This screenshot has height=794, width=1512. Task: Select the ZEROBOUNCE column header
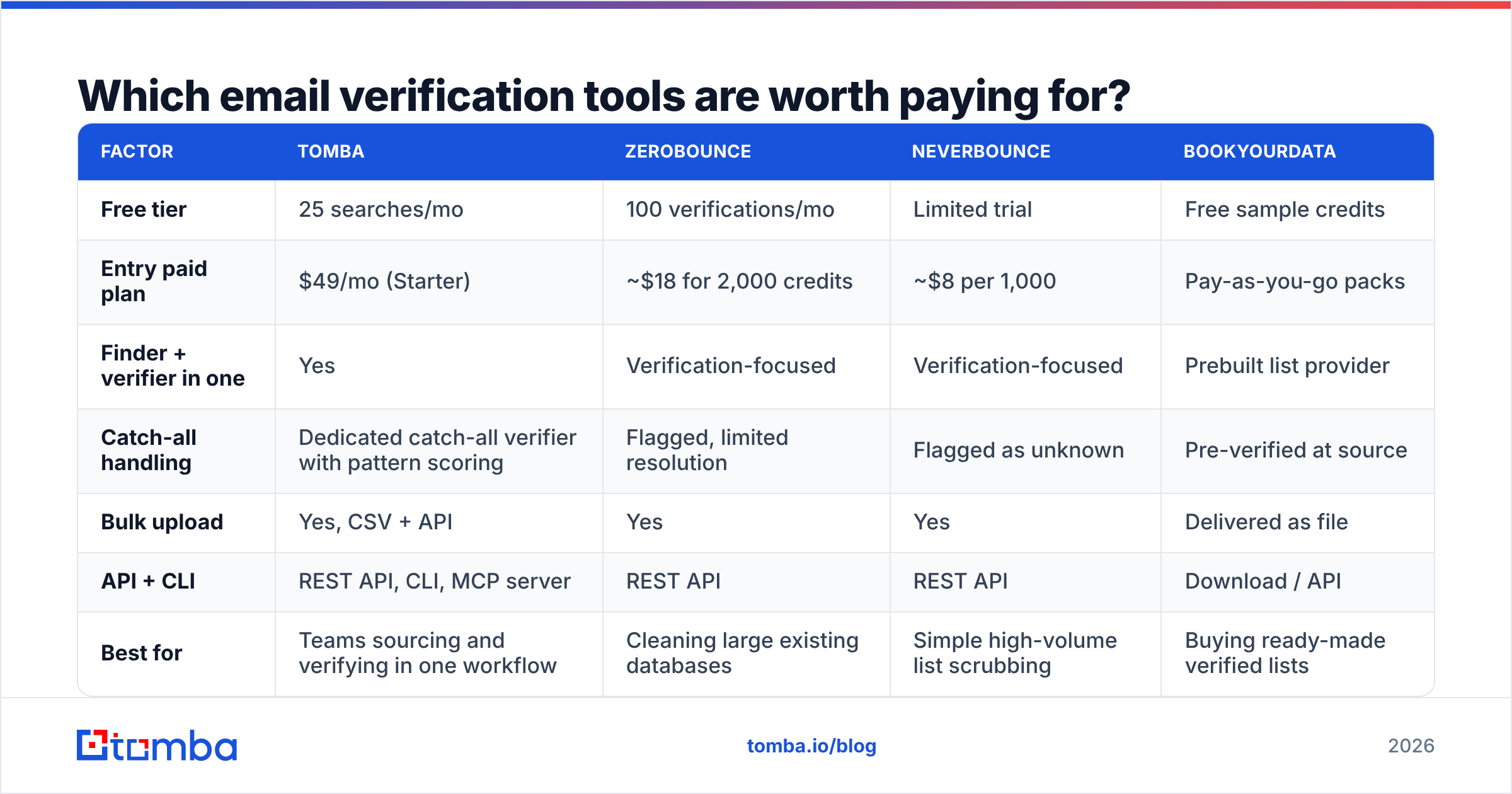[688, 151]
